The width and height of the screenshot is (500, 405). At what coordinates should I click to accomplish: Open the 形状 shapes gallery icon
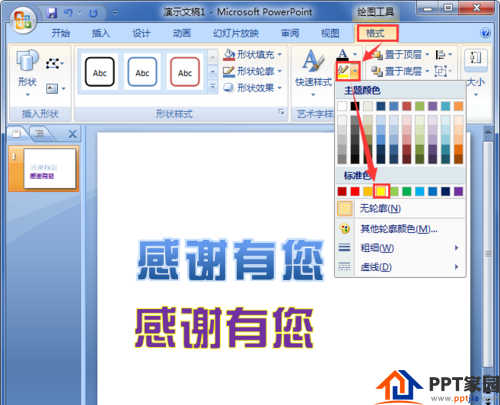point(27,61)
